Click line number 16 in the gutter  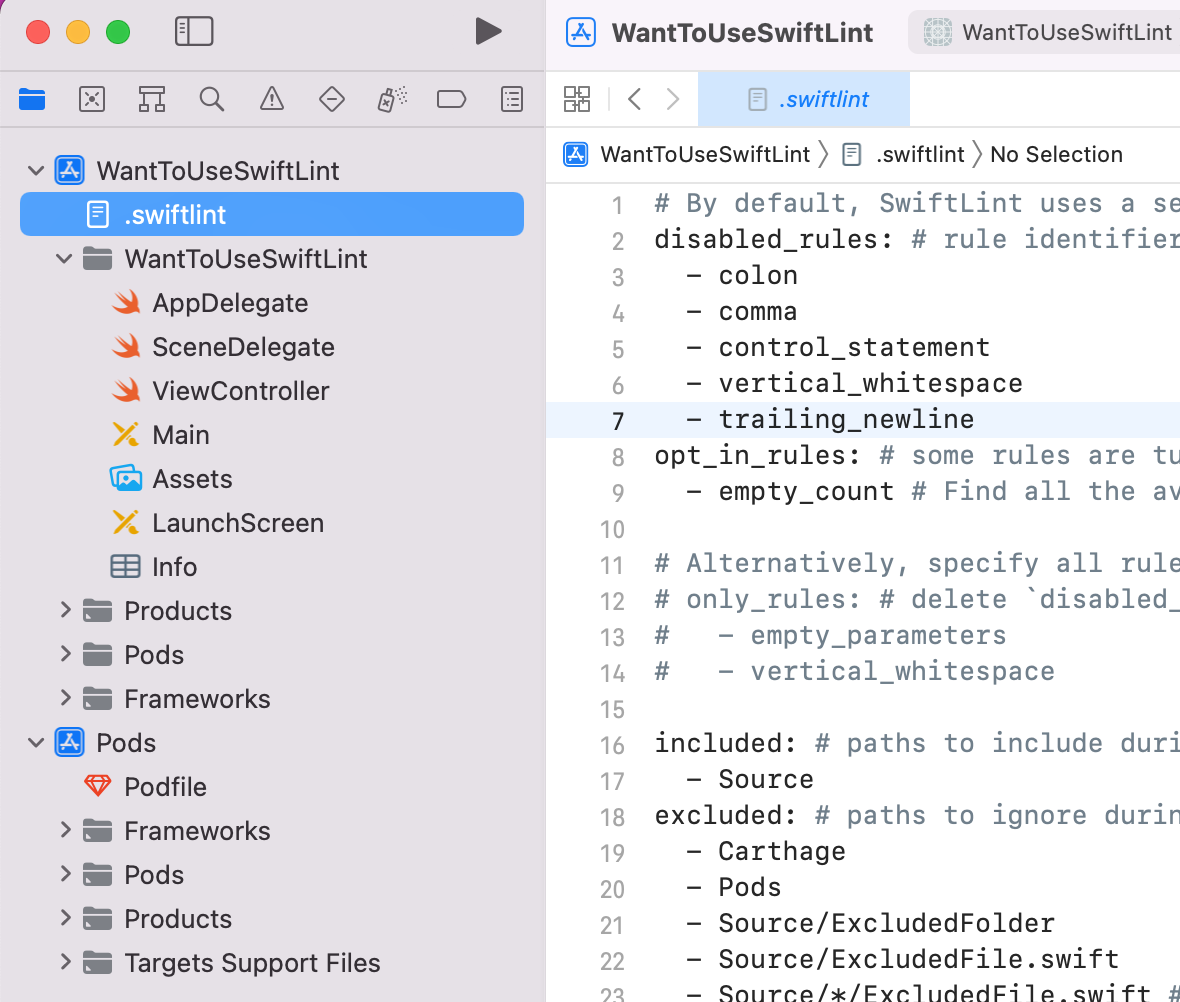point(613,745)
